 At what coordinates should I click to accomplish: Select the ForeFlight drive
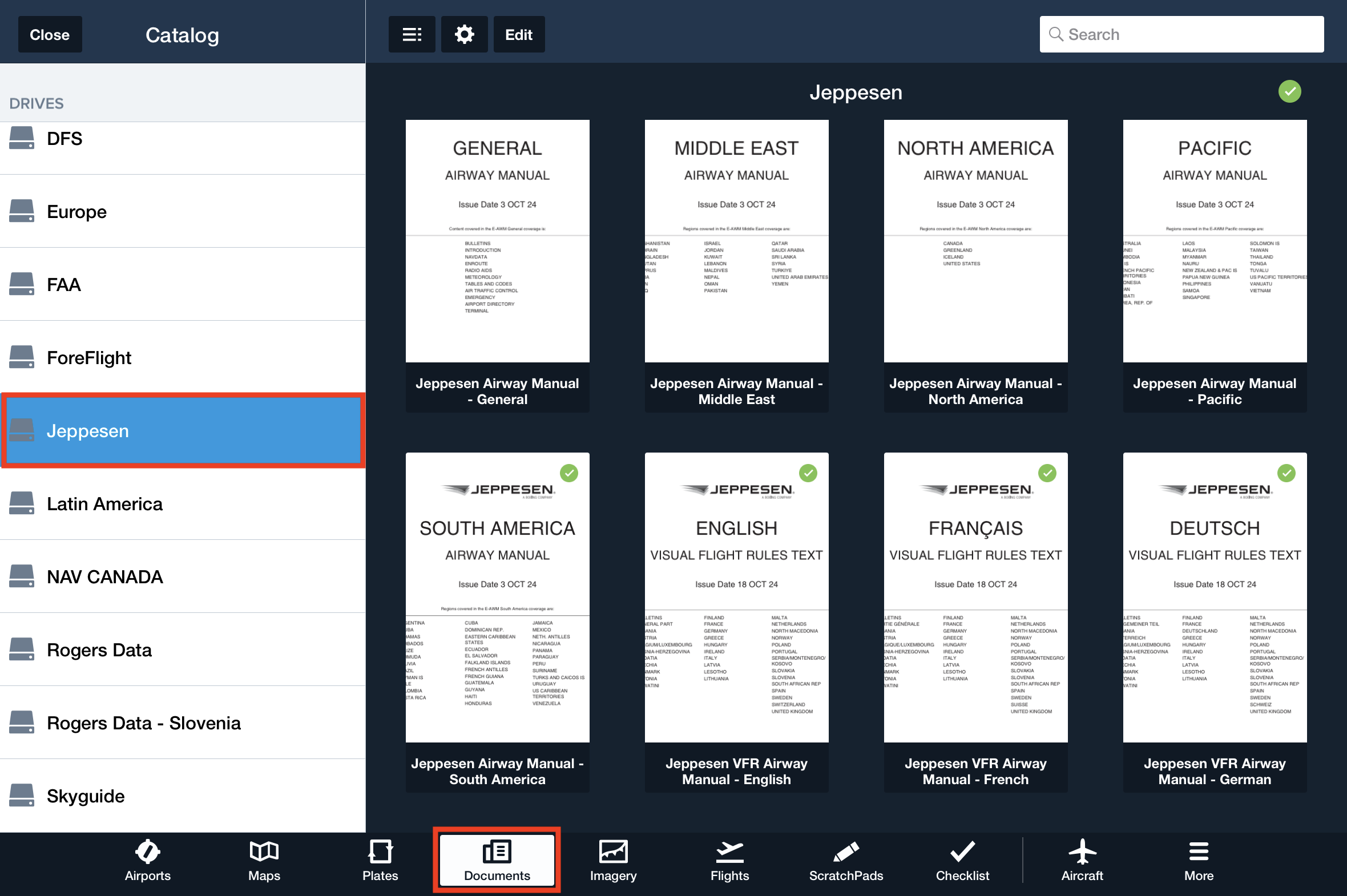[x=183, y=358]
